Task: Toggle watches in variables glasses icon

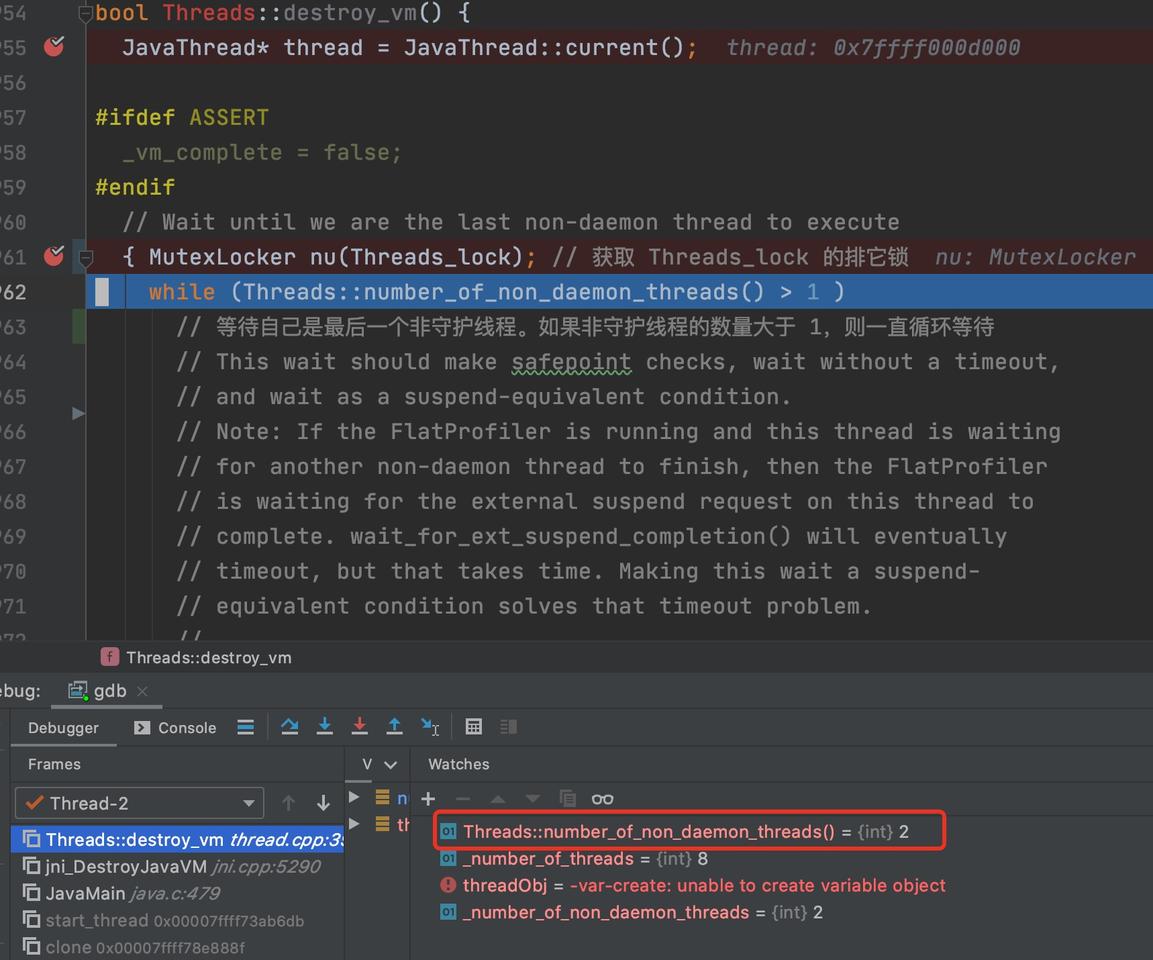Action: click(x=602, y=799)
